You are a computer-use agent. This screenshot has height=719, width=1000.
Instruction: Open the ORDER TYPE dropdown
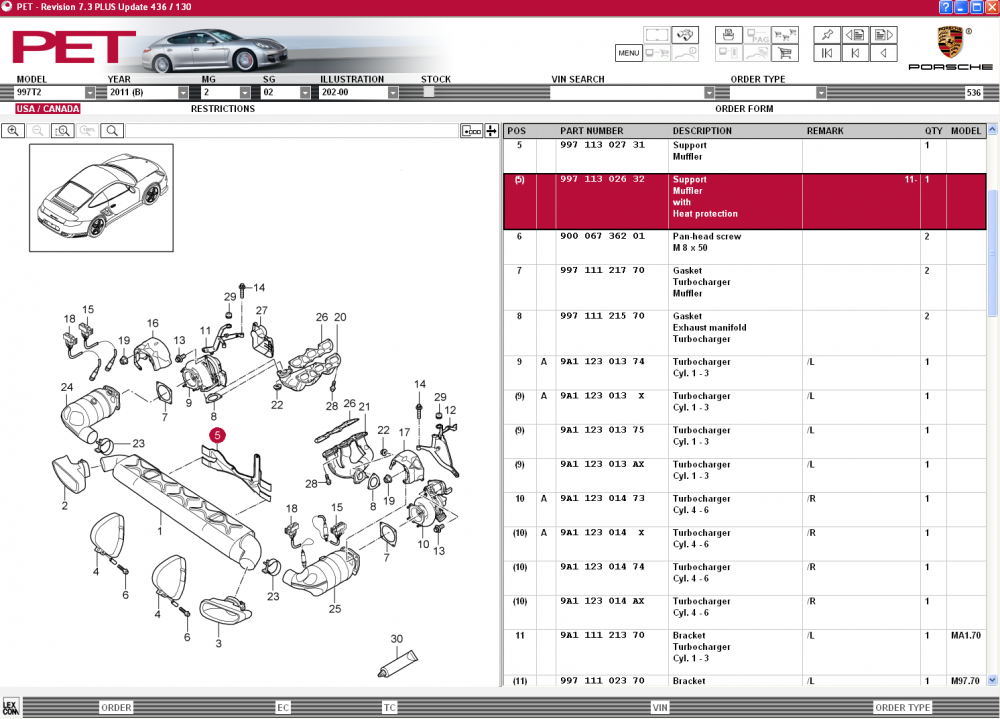point(821,92)
